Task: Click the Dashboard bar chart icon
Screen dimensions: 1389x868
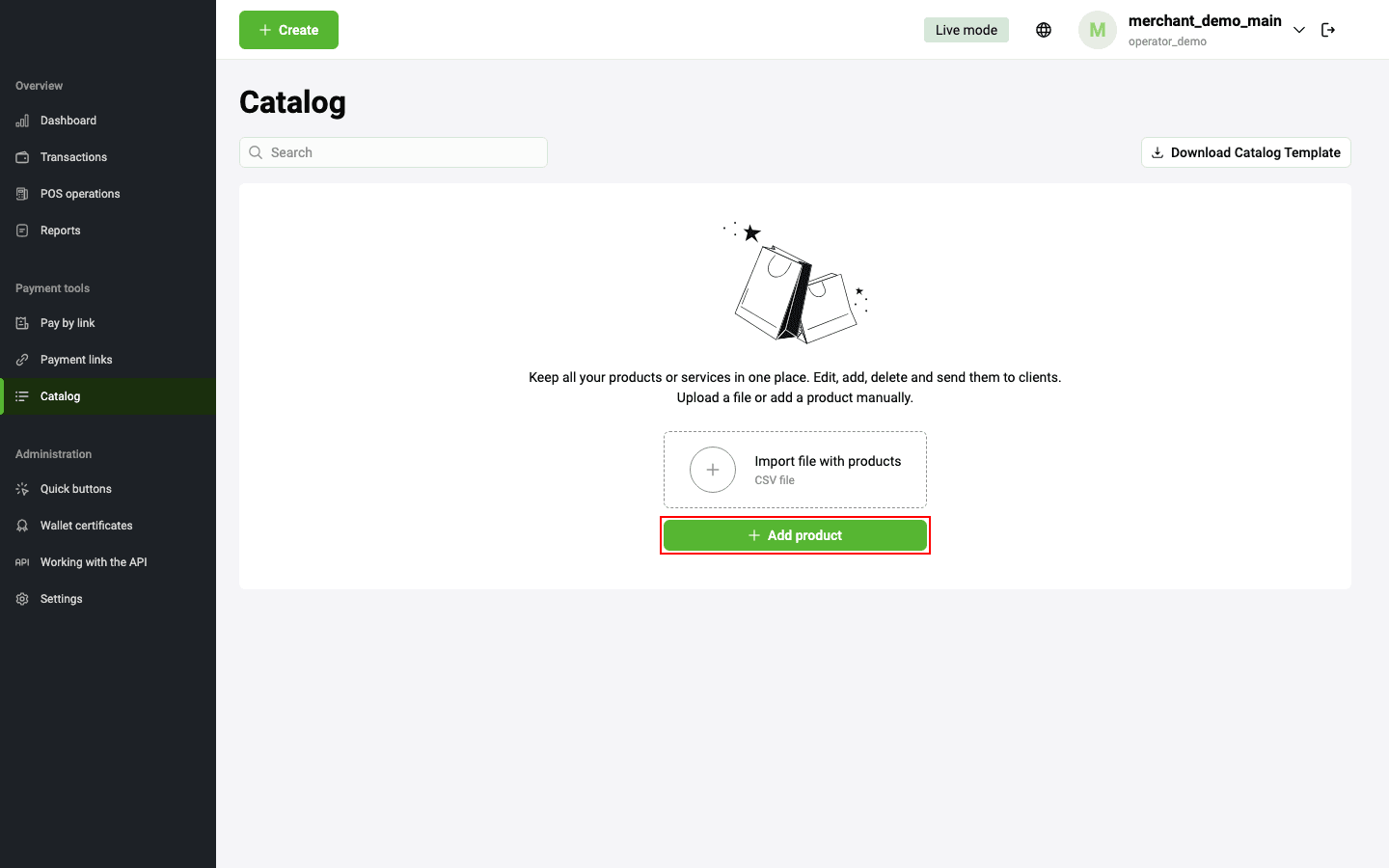Action: pyautogui.click(x=22, y=121)
